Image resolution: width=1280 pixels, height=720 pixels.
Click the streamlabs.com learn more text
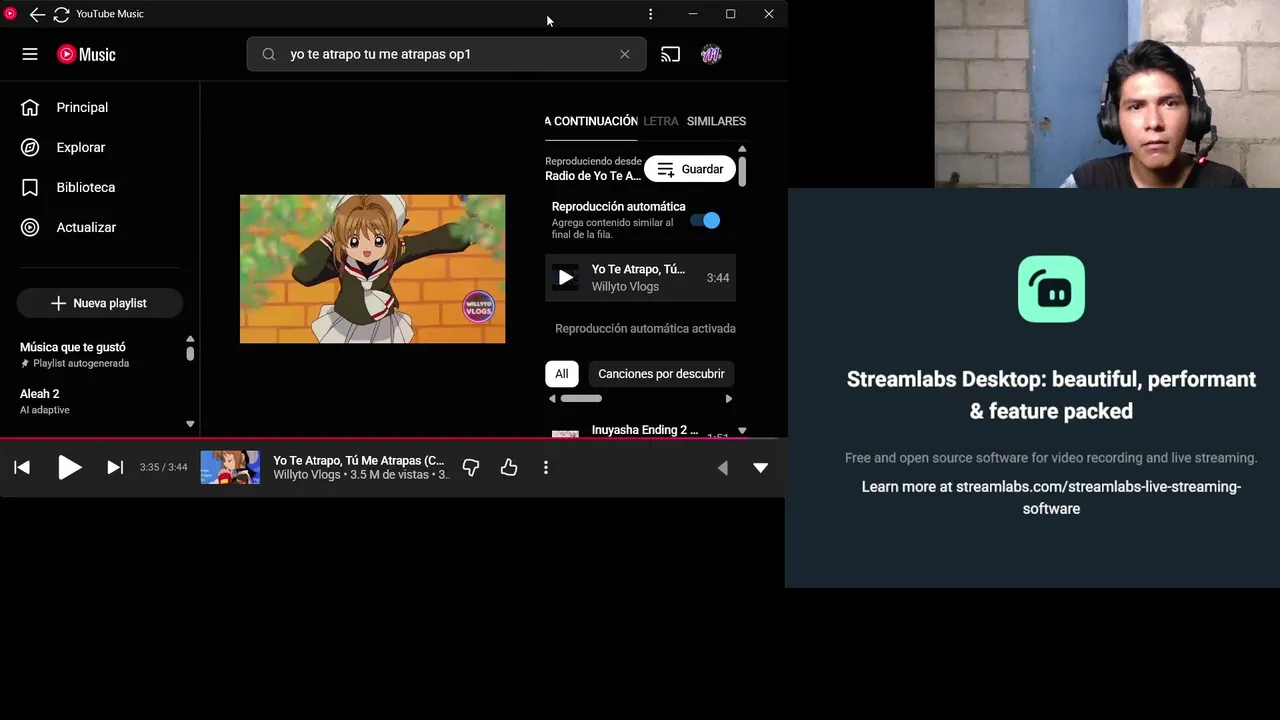(1051, 497)
